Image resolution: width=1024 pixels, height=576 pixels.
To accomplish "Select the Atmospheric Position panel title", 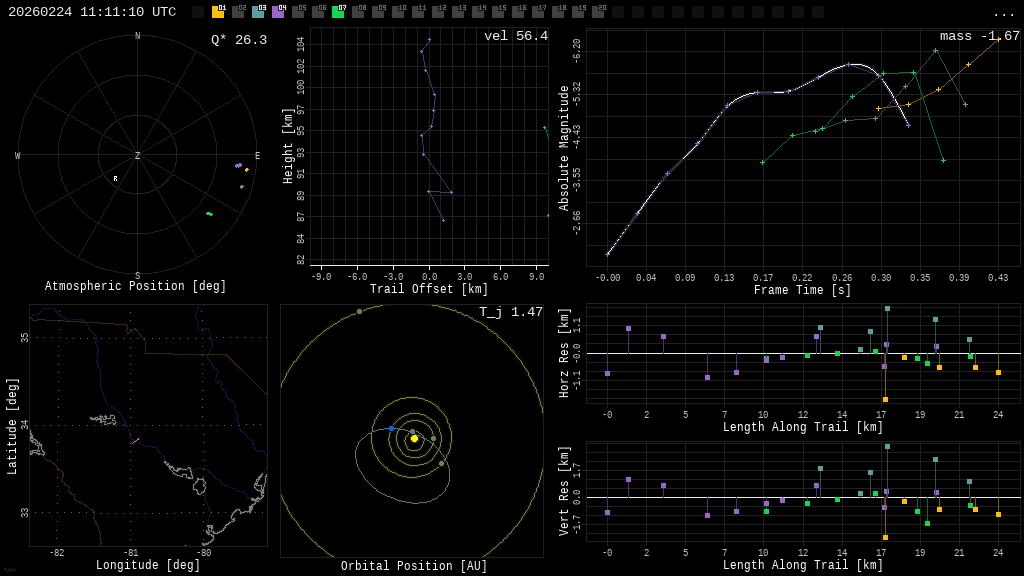I will tap(136, 287).
